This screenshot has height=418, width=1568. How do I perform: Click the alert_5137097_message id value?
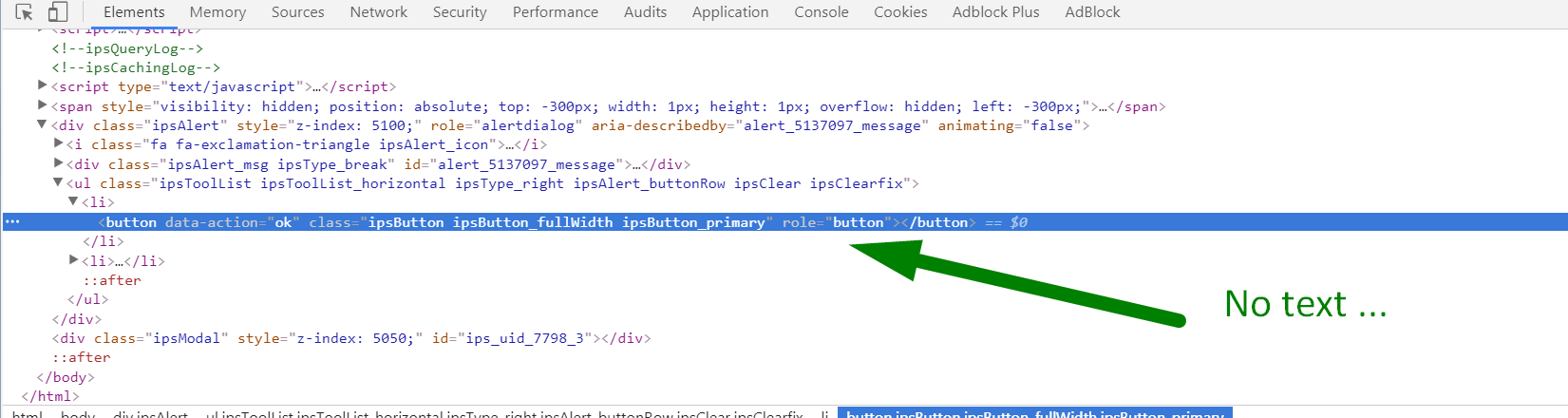click(x=526, y=164)
